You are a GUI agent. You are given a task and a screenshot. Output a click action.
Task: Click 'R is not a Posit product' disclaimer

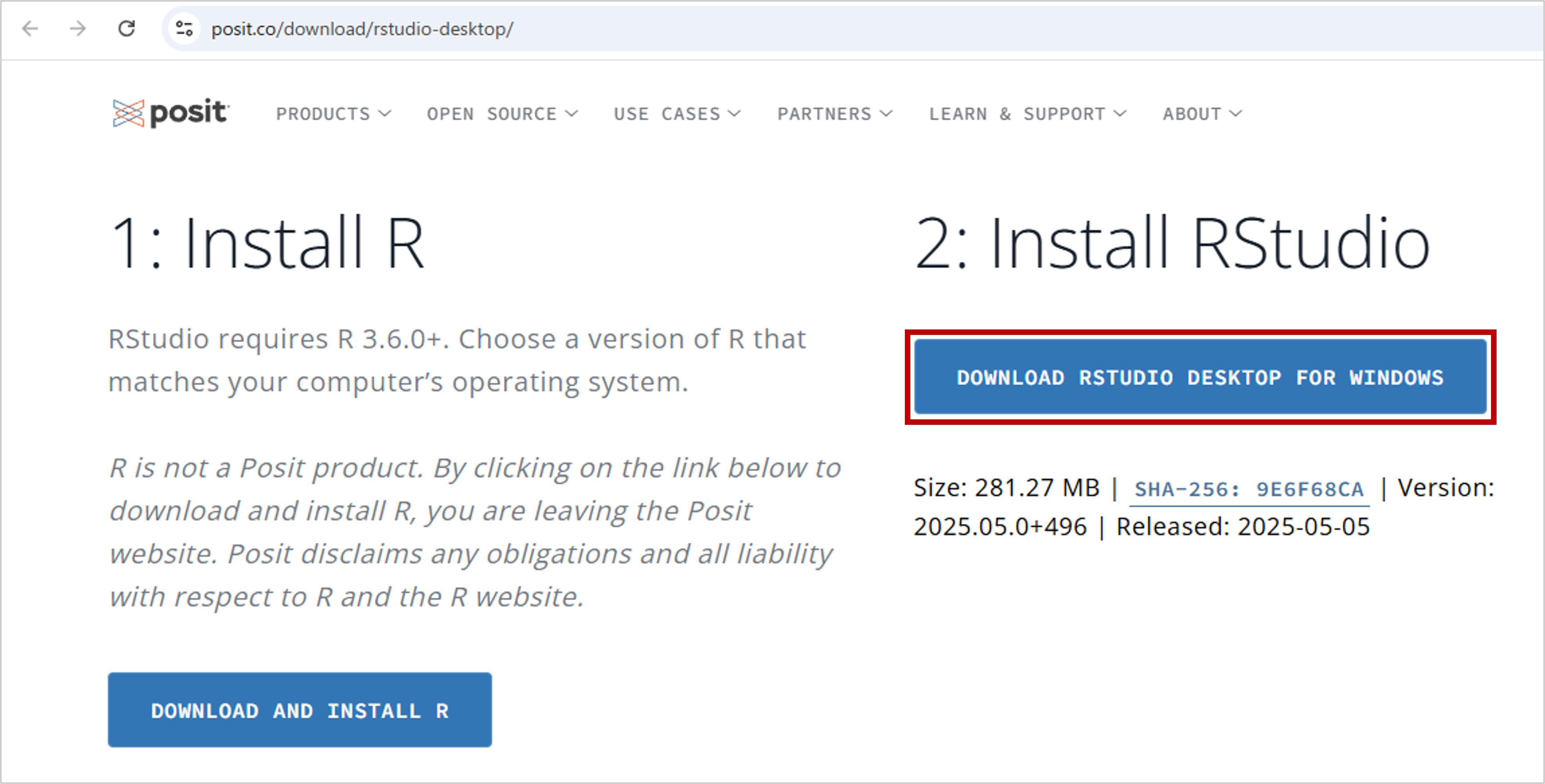475,532
